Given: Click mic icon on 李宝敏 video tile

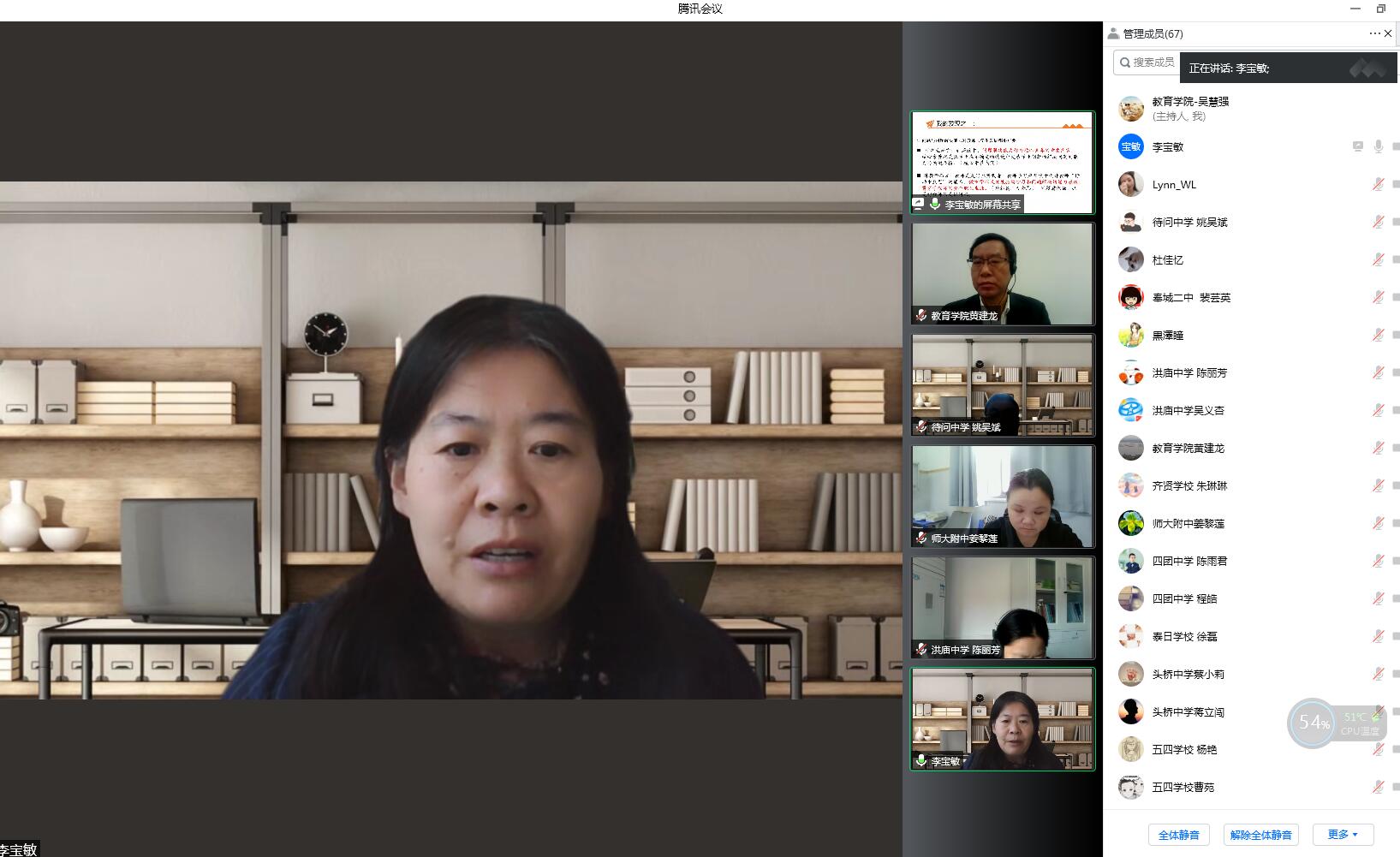Looking at the screenshot, I should click(x=921, y=760).
